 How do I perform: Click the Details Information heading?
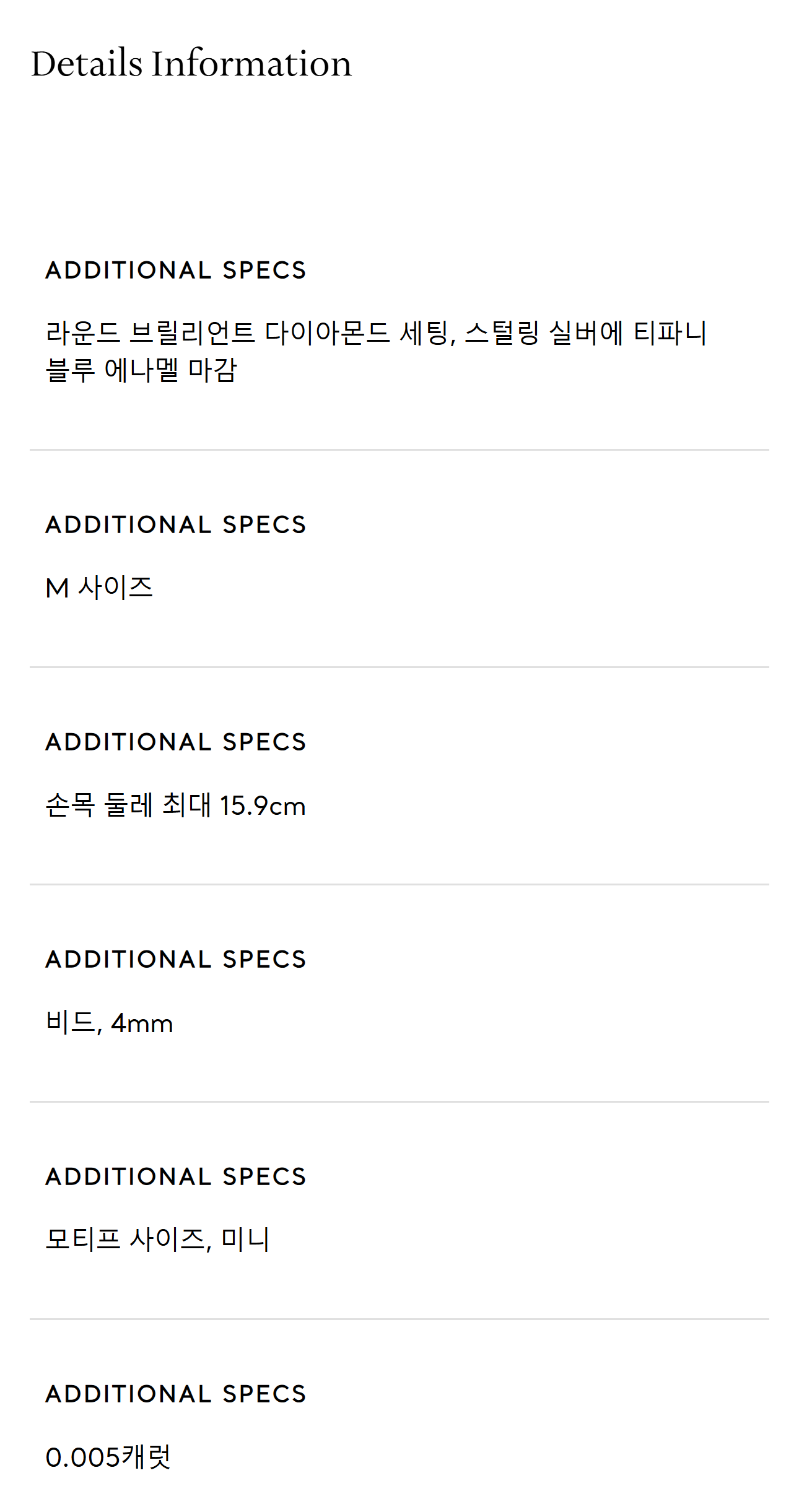[x=191, y=63]
